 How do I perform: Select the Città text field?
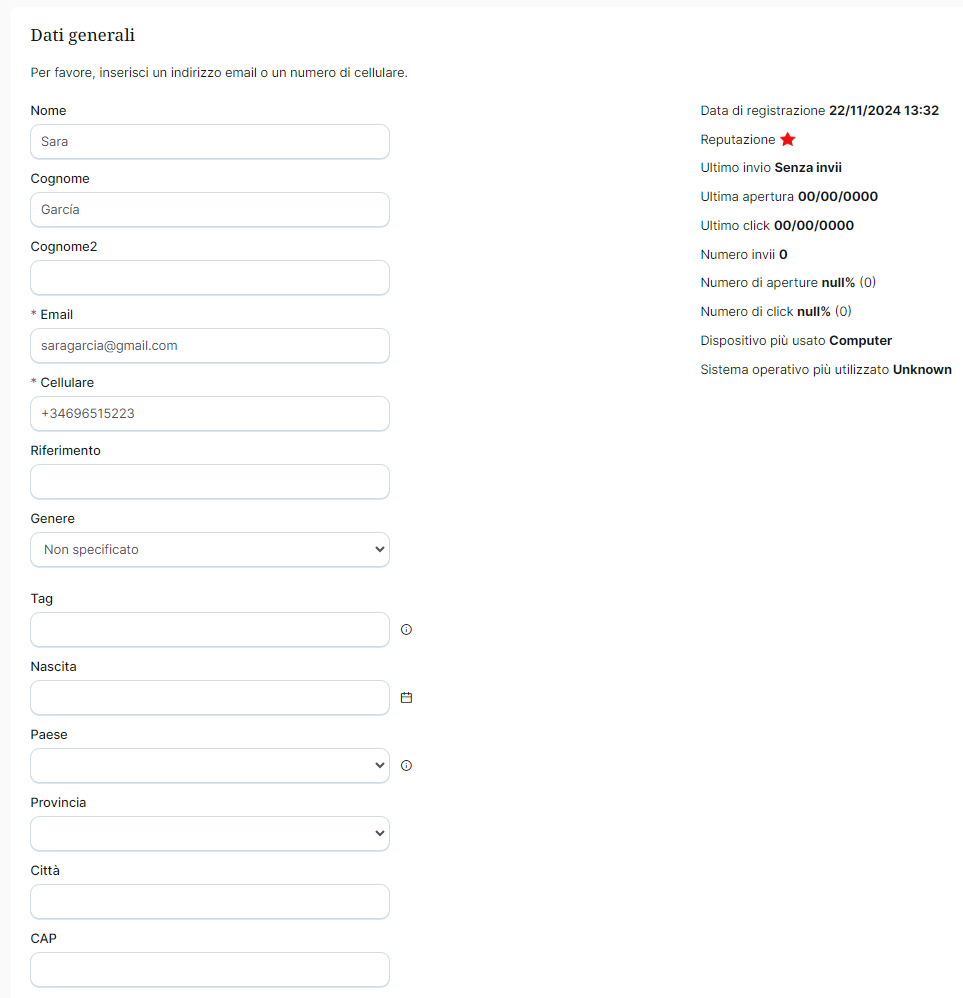coord(210,902)
